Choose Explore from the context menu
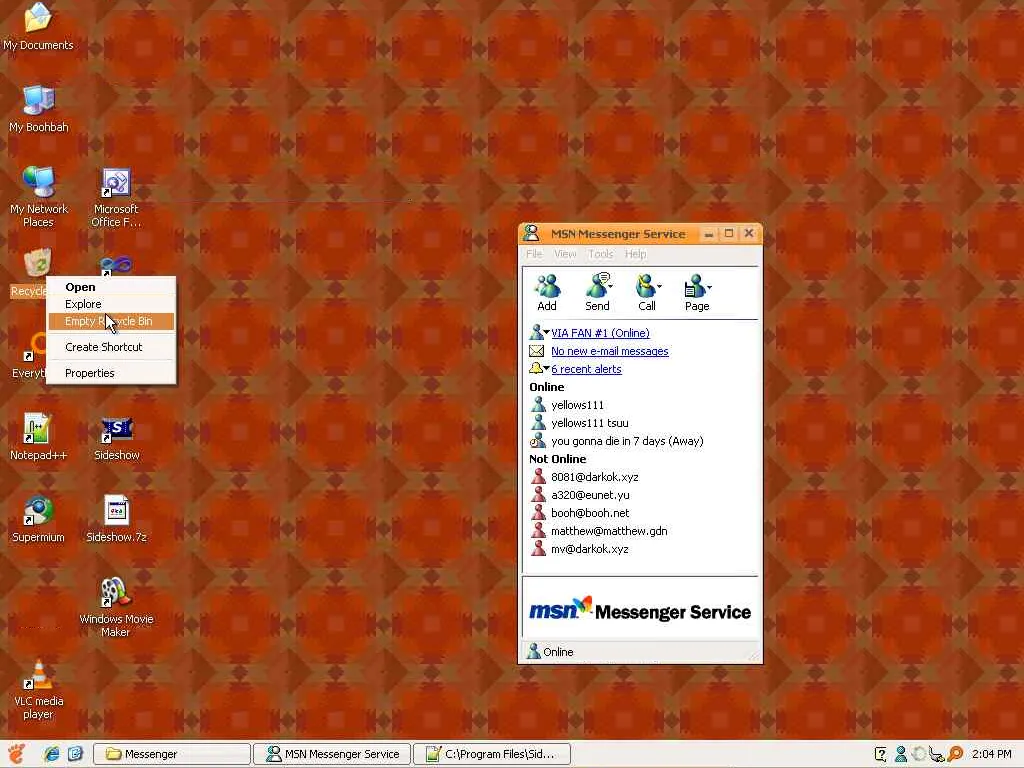 111,304
